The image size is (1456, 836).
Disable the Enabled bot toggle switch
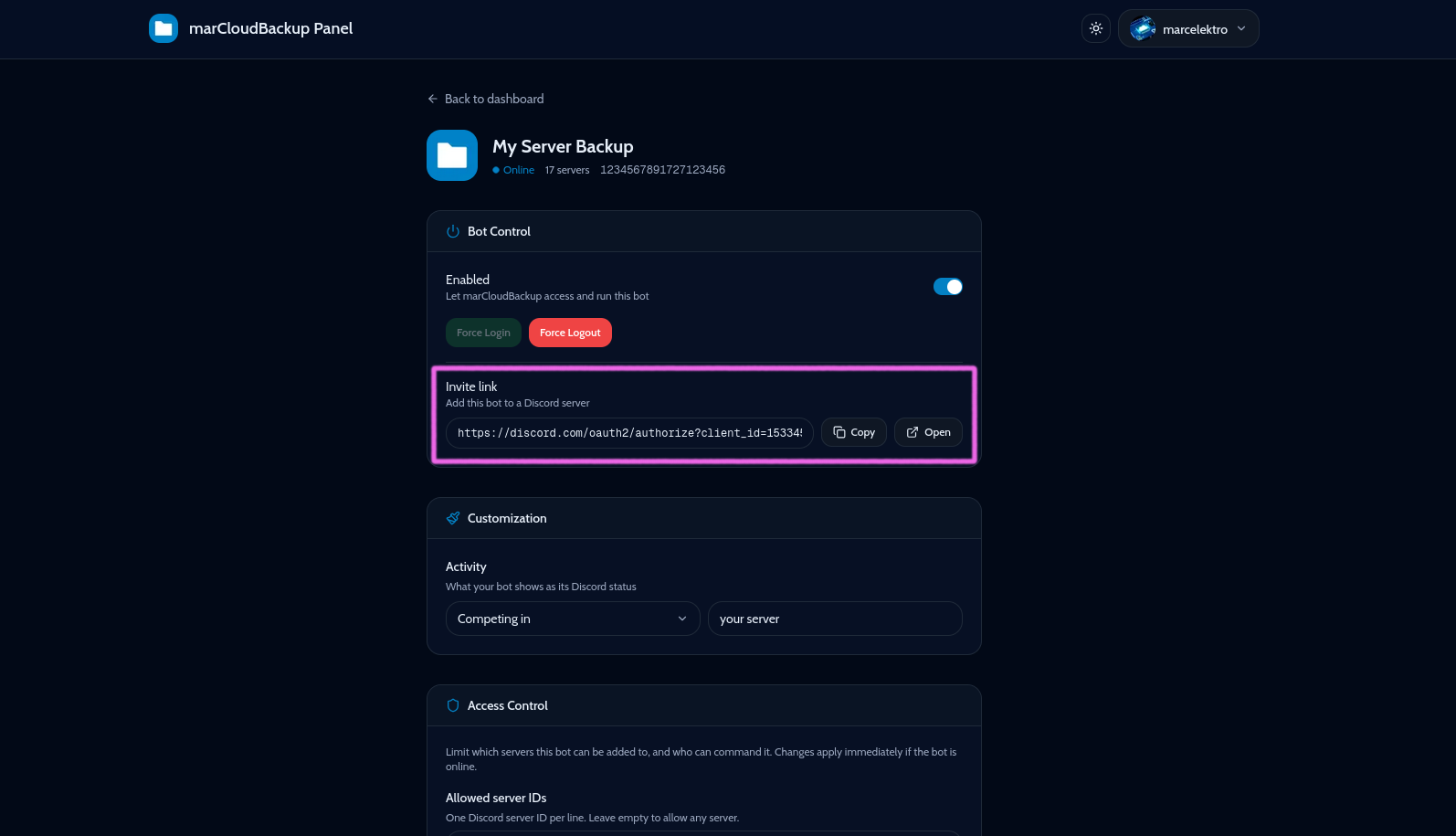[x=948, y=287]
